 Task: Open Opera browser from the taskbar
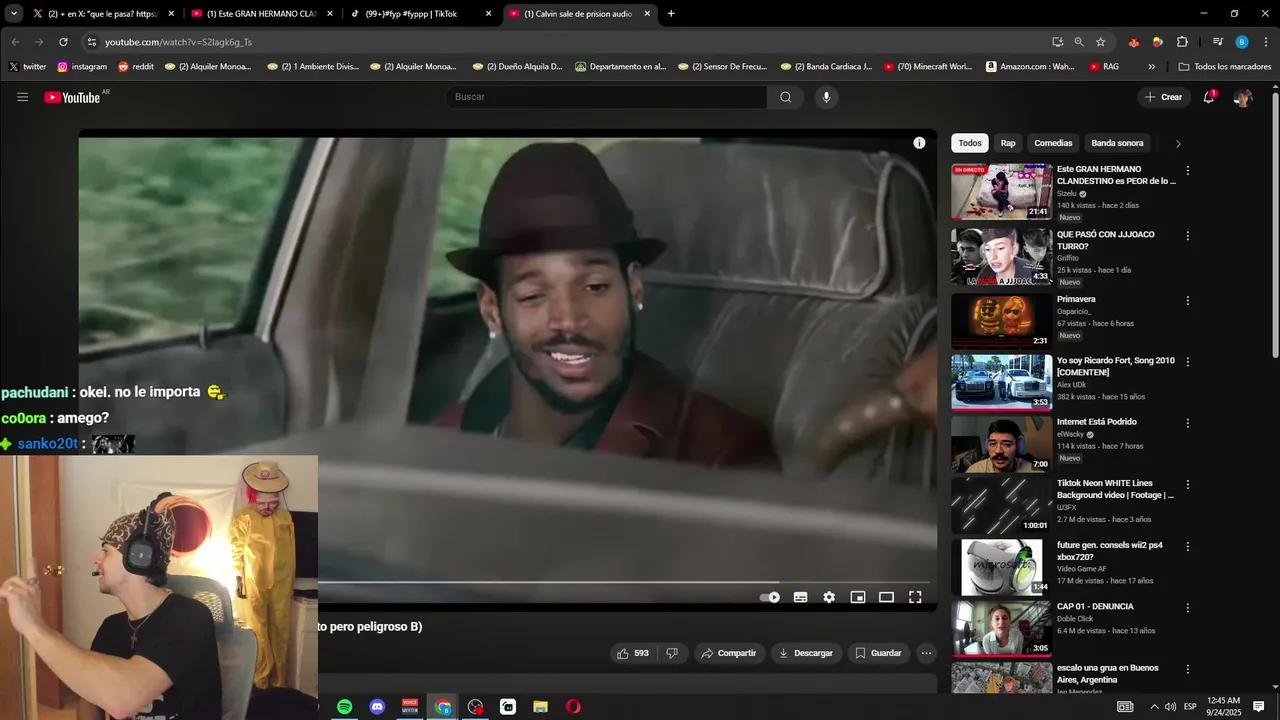(x=573, y=707)
